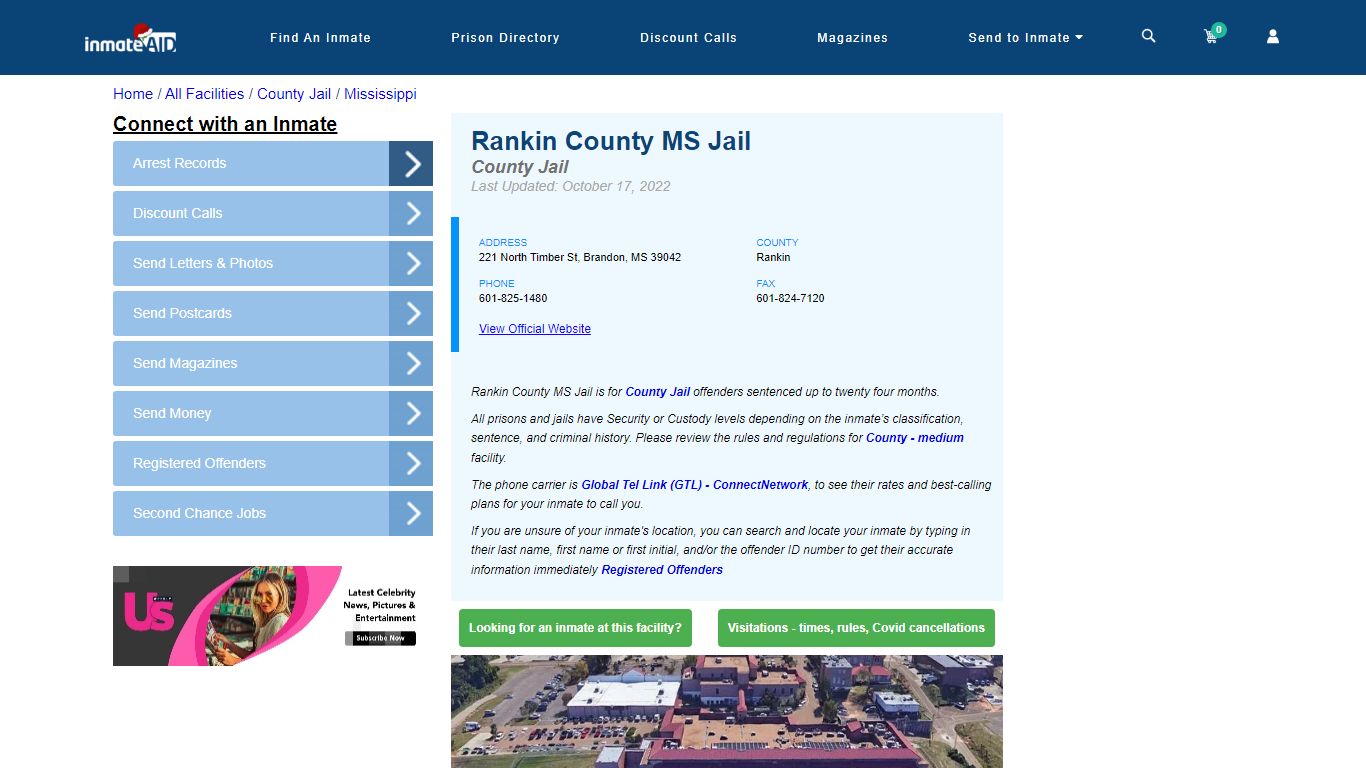The width and height of the screenshot is (1366, 768).
Task: Open the shopping cart icon
Action: [1213, 35]
